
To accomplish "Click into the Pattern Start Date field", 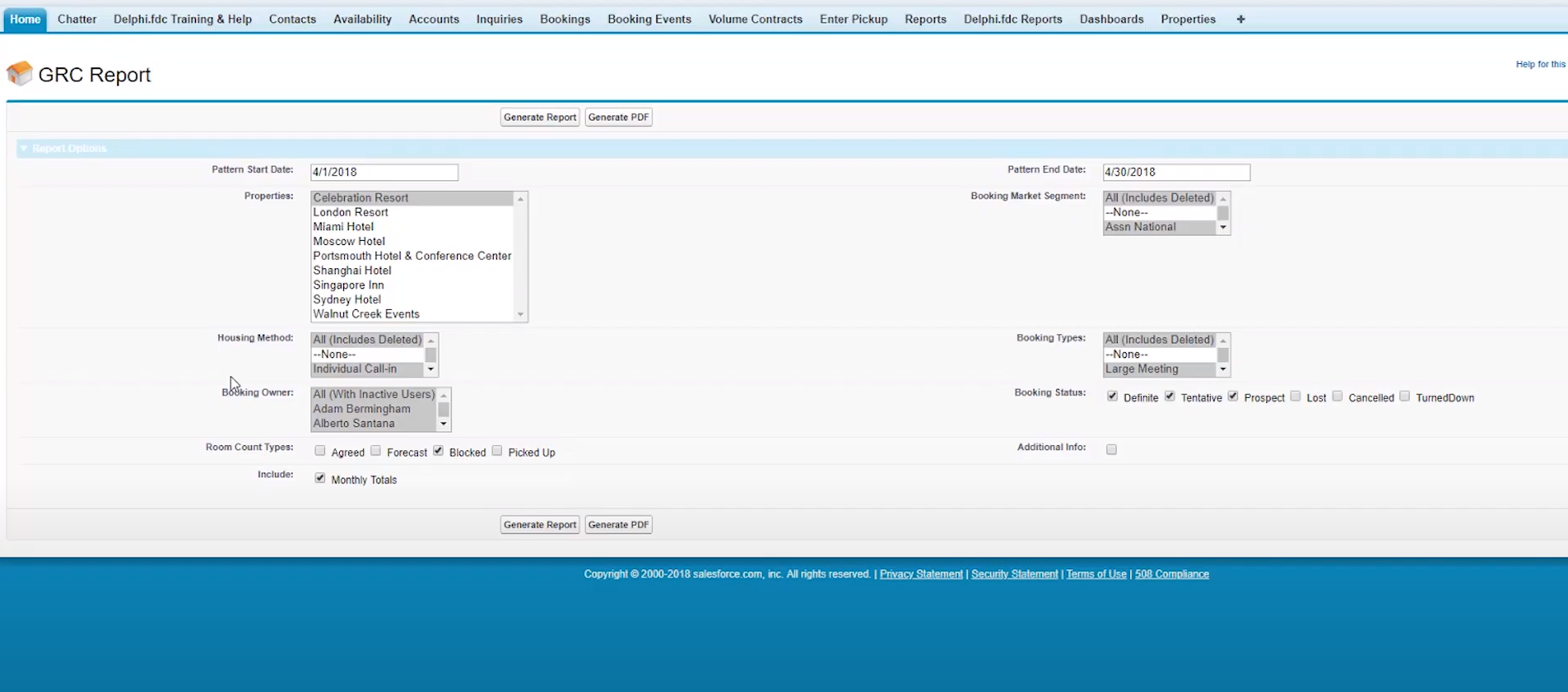I will pos(384,172).
